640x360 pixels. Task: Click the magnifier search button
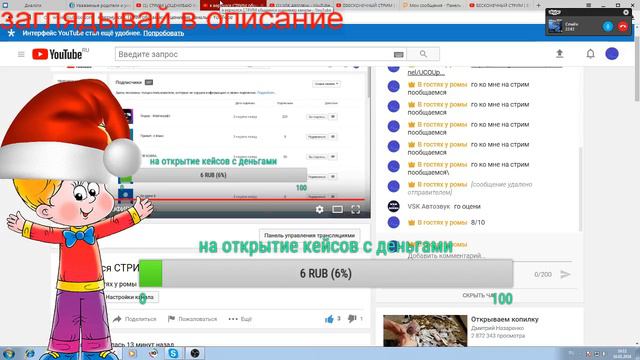coord(423,54)
